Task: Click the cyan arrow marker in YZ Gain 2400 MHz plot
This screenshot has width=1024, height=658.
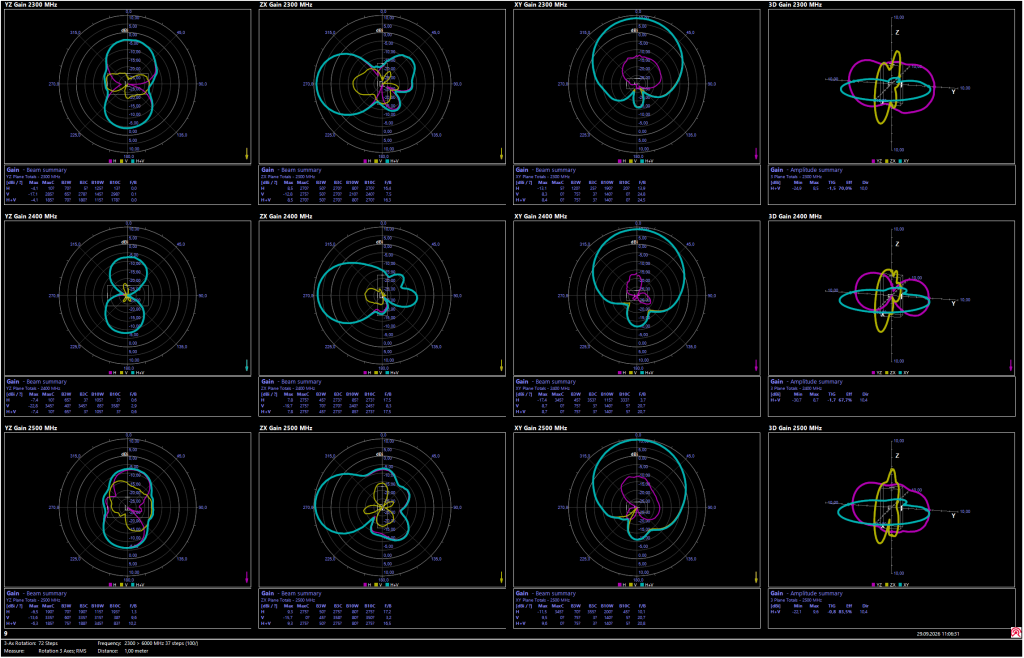Action: click(x=246, y=366)
